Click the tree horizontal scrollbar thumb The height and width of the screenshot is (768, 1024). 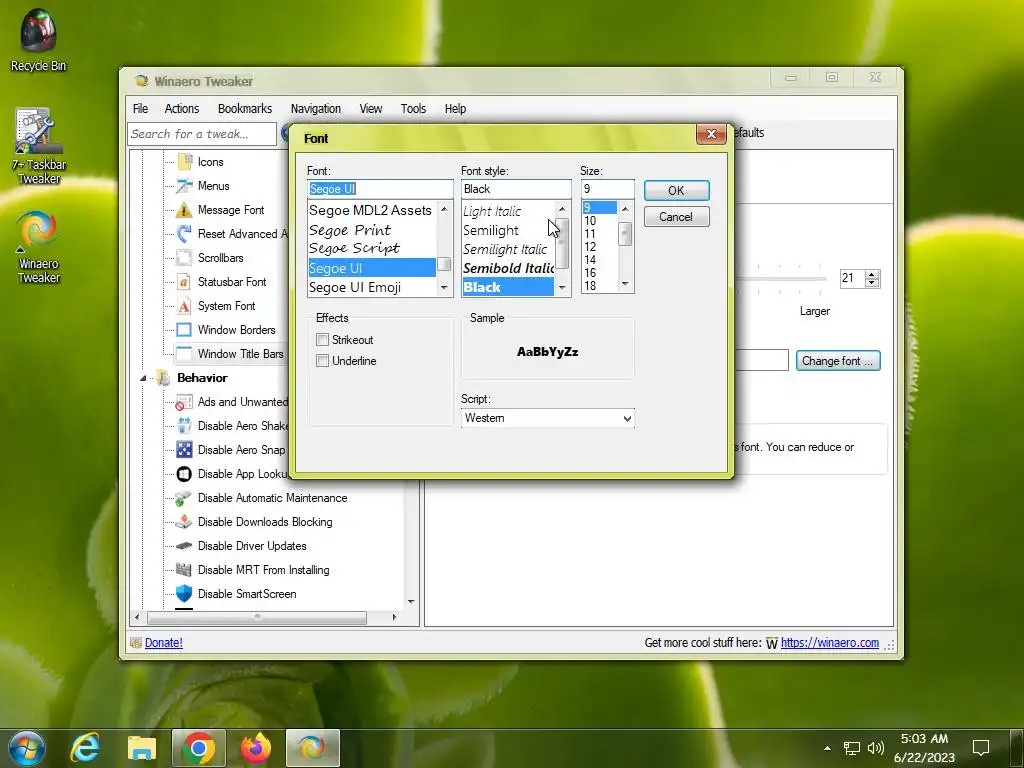[x=257, y=617]
